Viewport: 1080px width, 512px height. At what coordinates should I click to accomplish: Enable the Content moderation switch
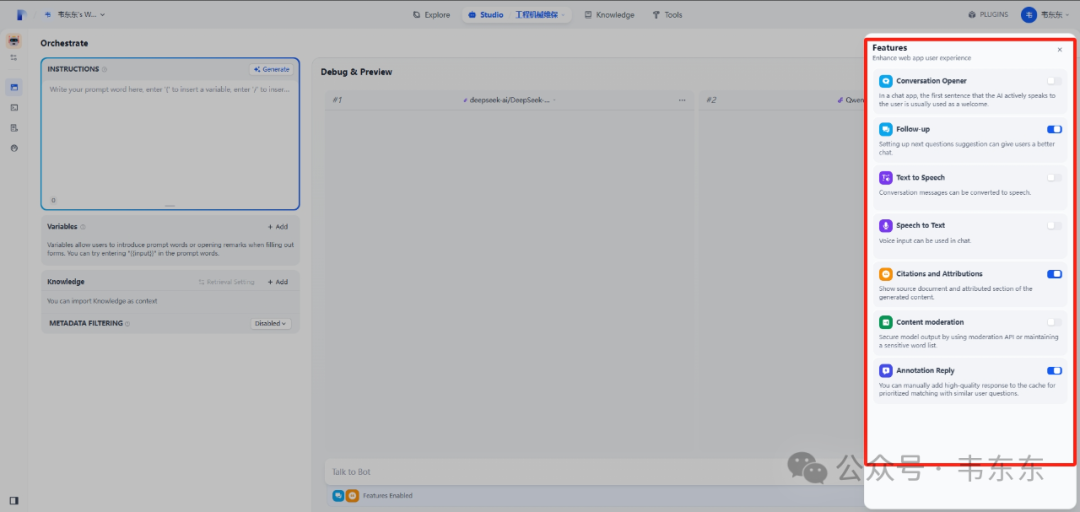coord(1054,322)
